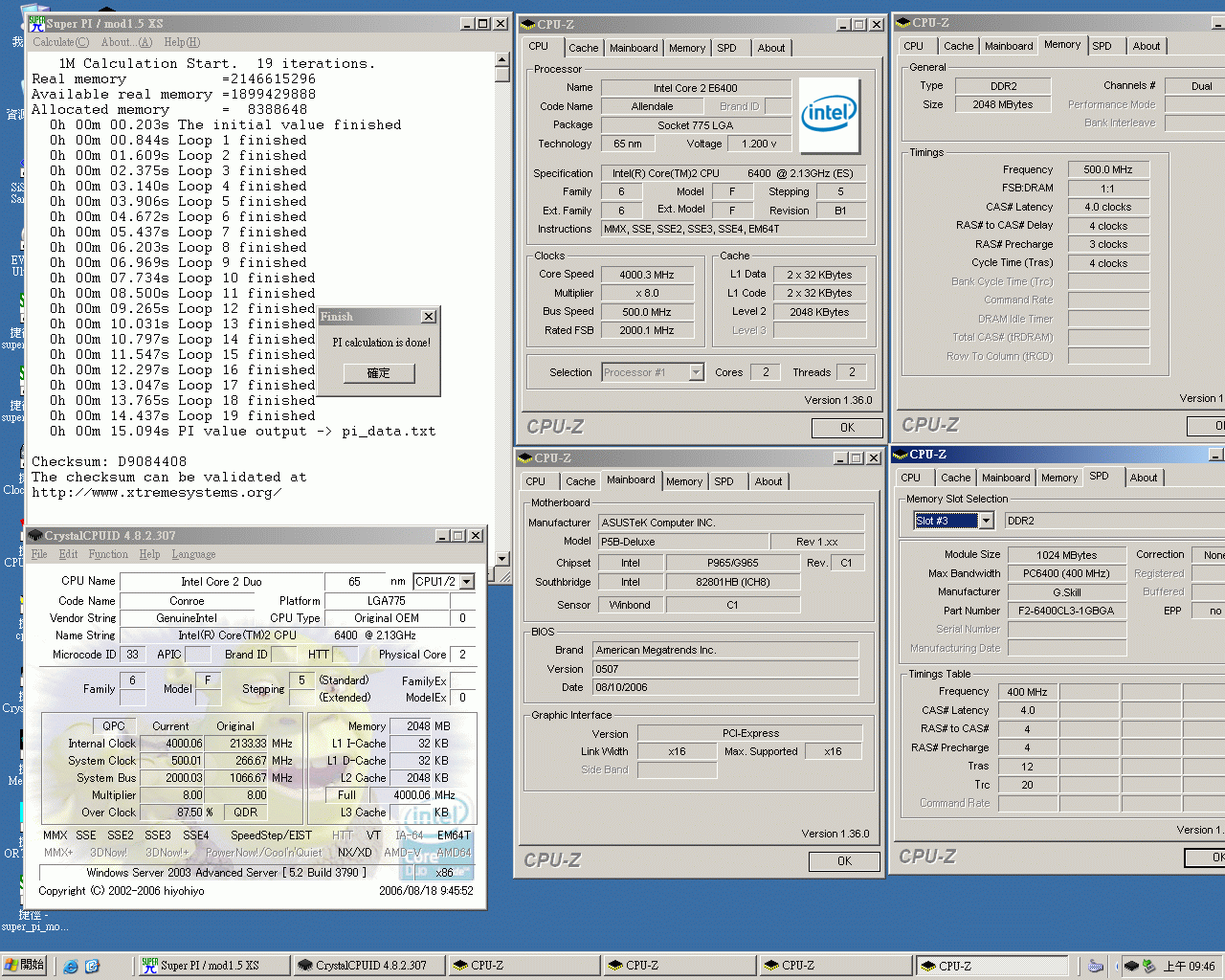The width and height of the screenshot is (1225, 980).
Task: Click OK in the CPU-Z Mainboard window
Action: point(844,861)
